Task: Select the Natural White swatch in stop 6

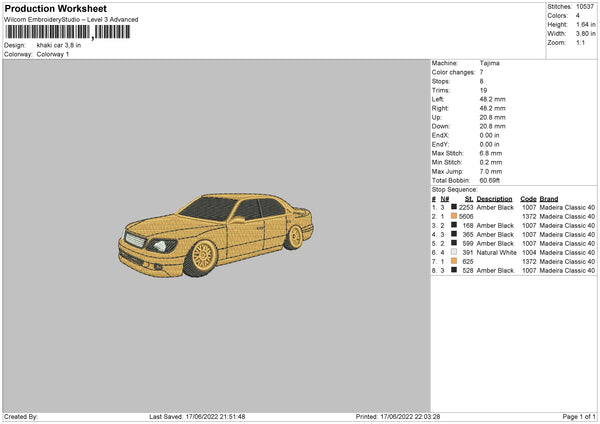Action: tap(454, 252)
